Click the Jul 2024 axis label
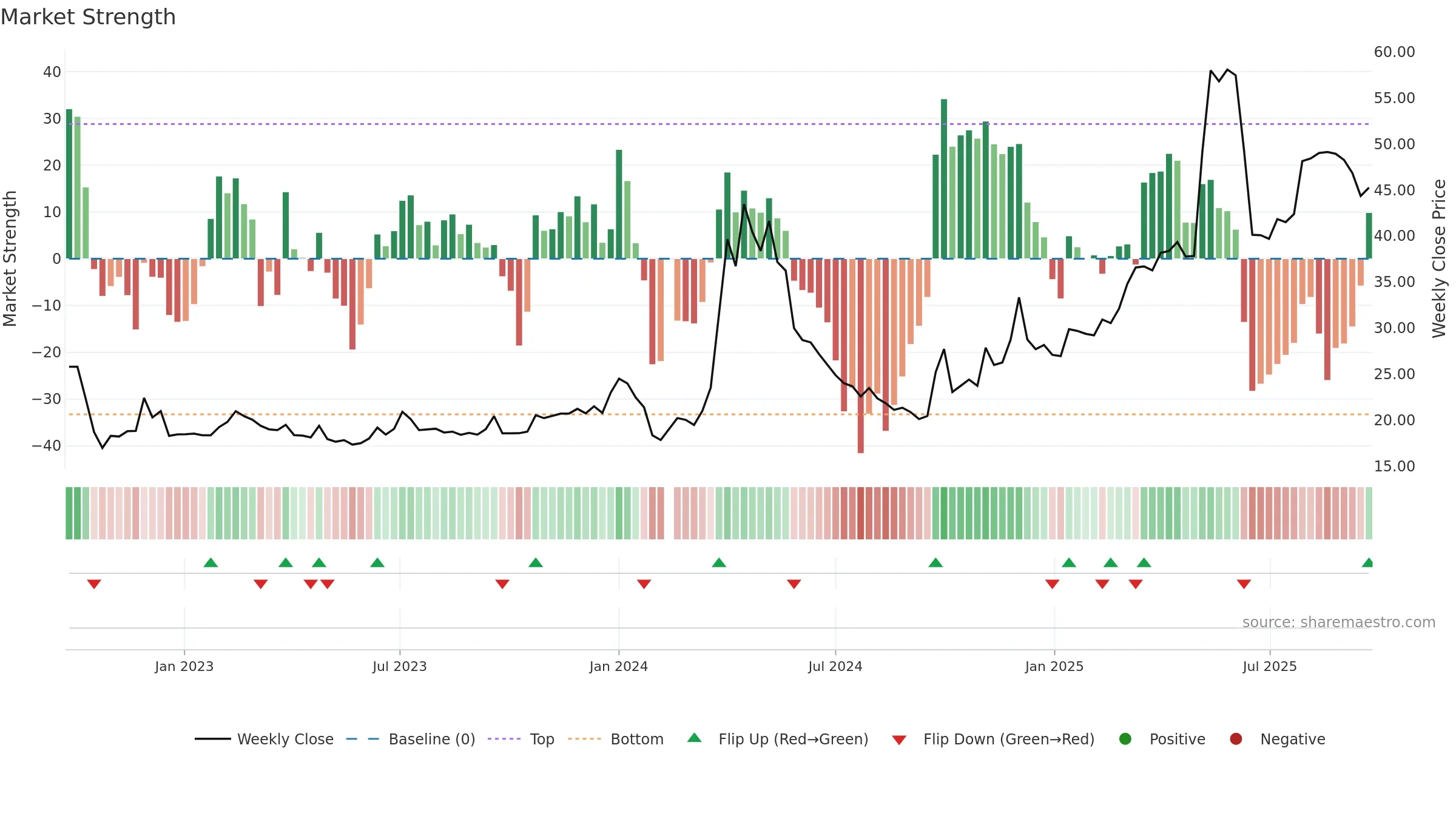1456x819 pixels. pos(835,666)
